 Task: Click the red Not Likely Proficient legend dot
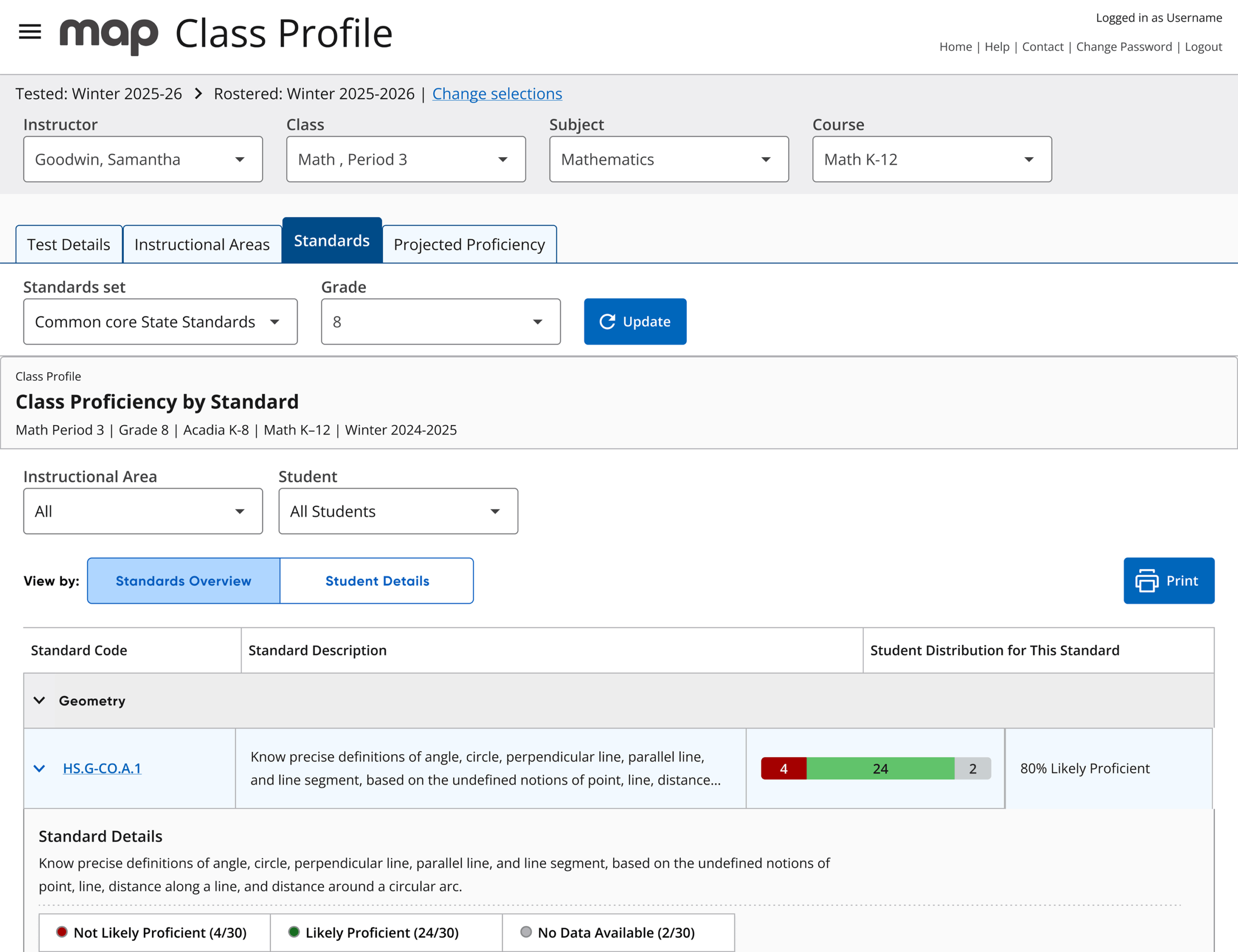coord(62,932)
